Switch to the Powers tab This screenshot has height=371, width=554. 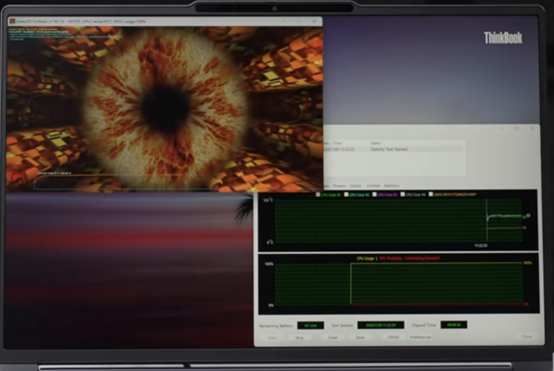click(339, 186)
